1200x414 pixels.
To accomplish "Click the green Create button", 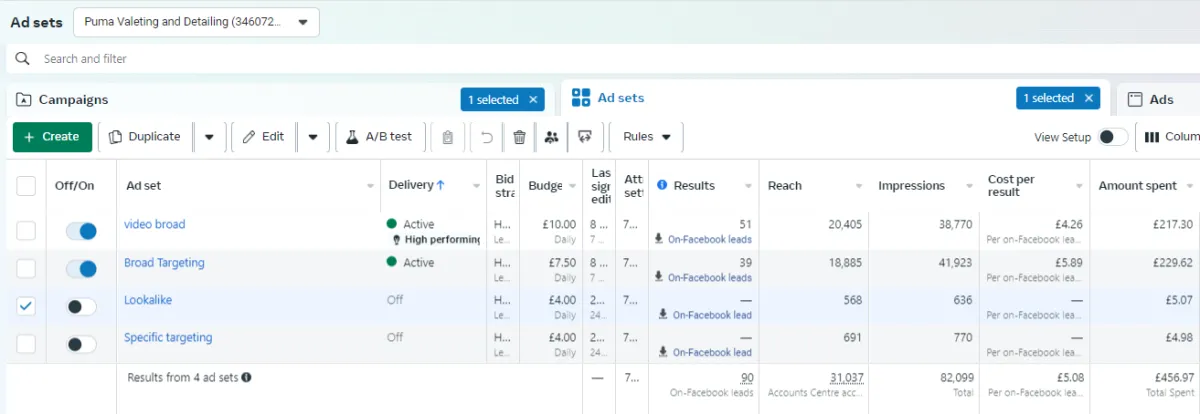I will click(x=52, y=137).
